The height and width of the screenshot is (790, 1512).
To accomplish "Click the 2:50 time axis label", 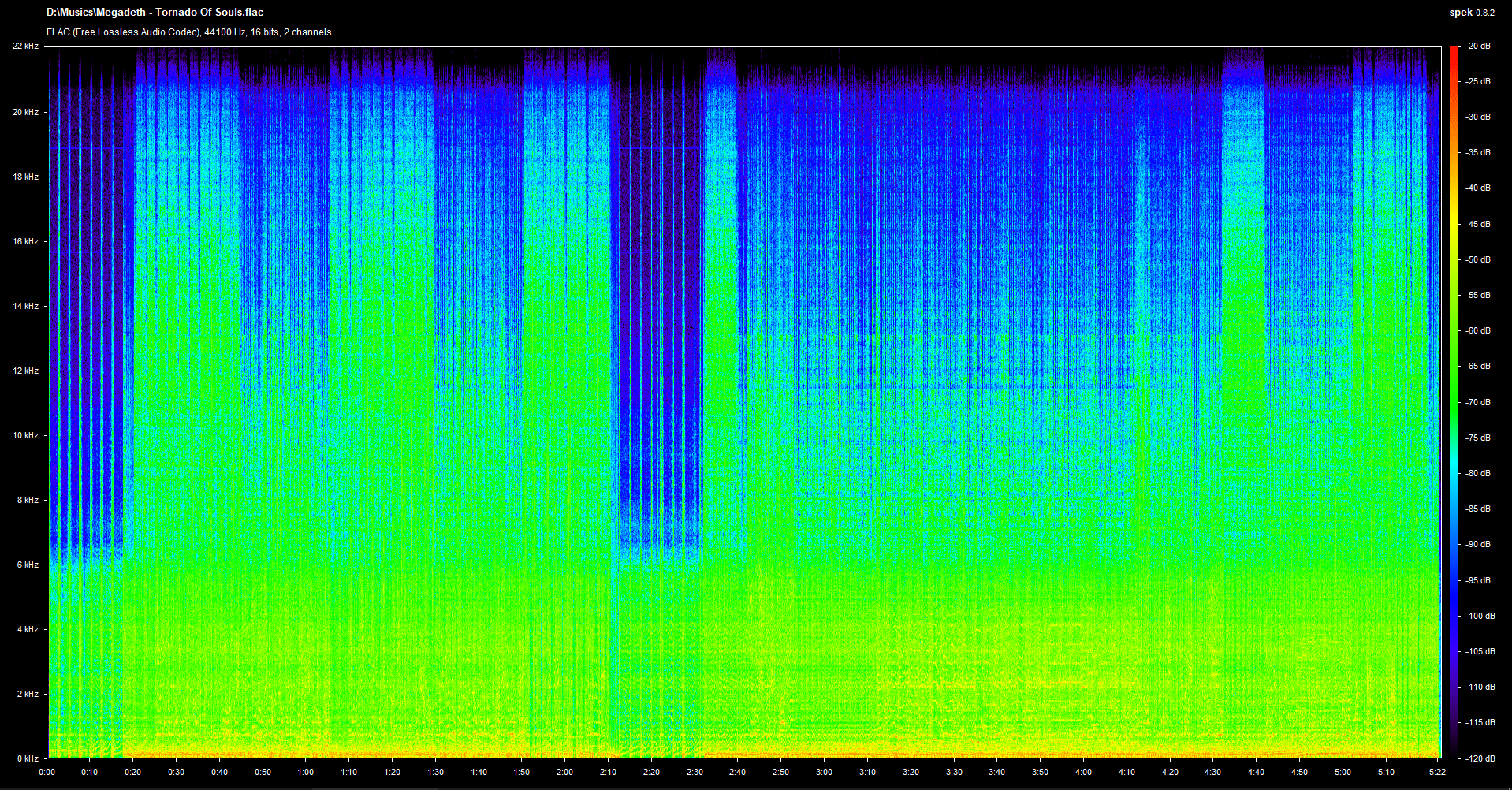I will point(781,773).
